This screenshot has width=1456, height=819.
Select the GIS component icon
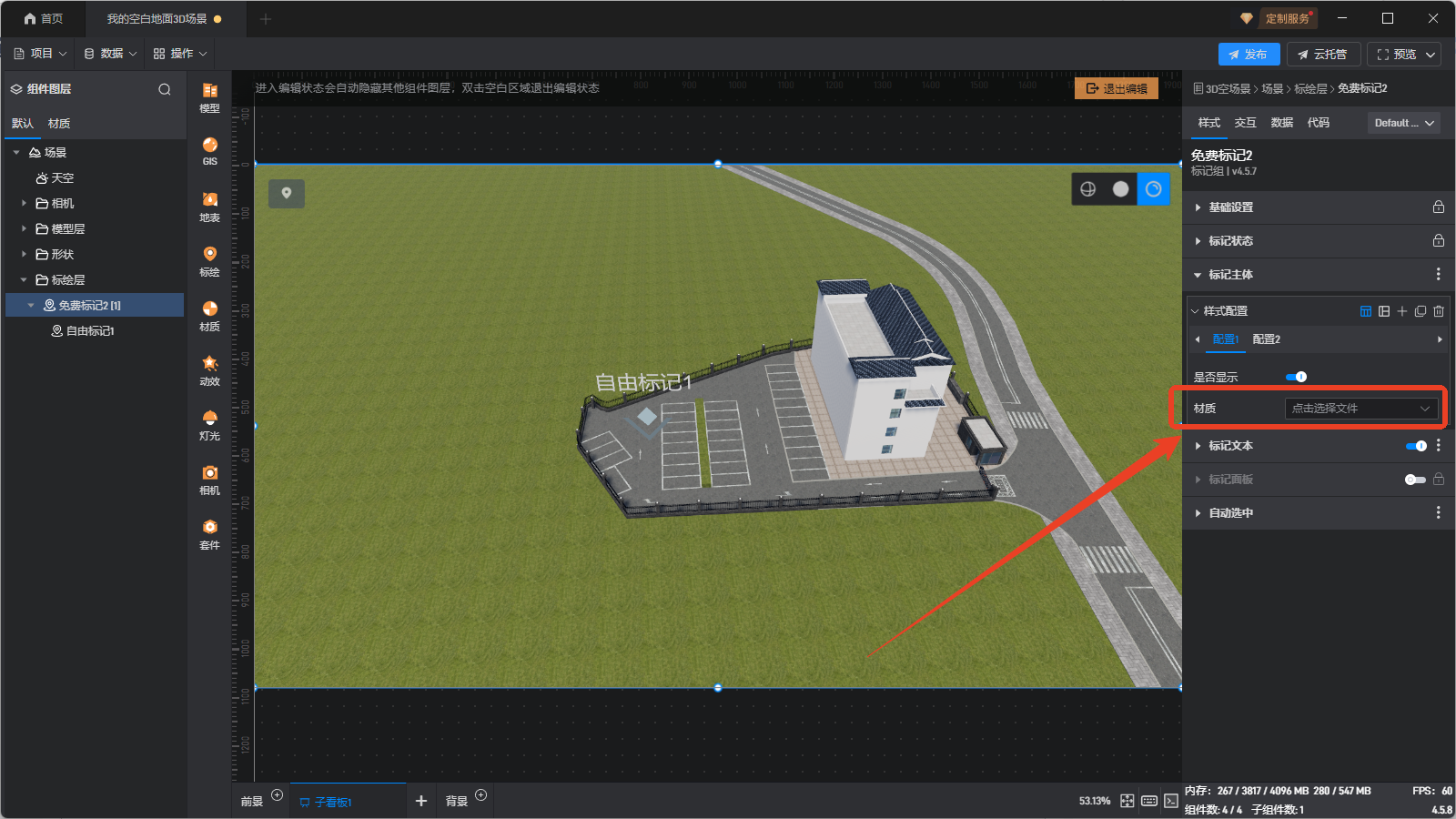[209, 151]
